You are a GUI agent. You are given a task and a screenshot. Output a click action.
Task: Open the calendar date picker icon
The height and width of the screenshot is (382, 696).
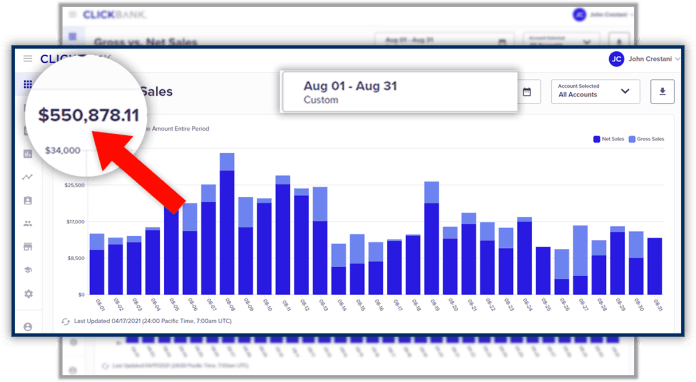(x=527, y=92)
